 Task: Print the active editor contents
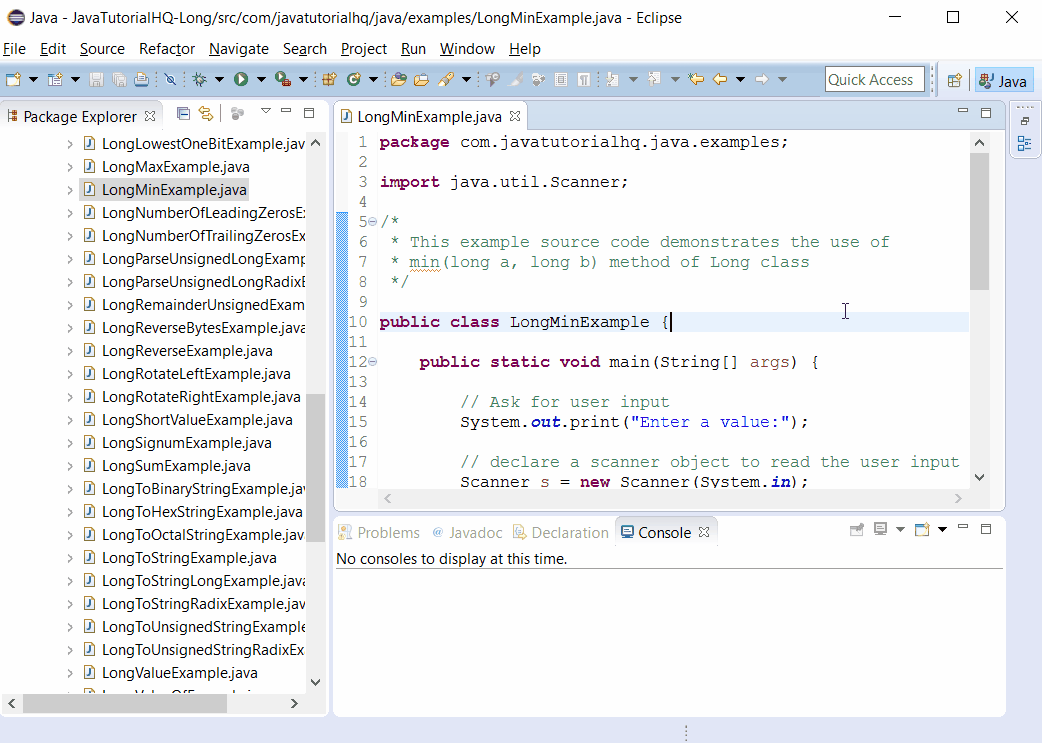coord(141,77)
